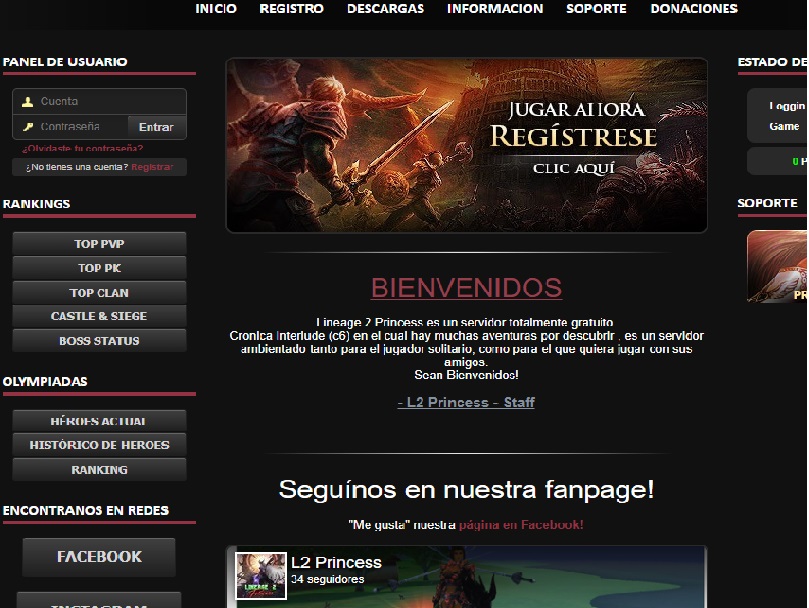Select INFORMACION in the top navigation
809x608 pixels.
pos(495,9)
